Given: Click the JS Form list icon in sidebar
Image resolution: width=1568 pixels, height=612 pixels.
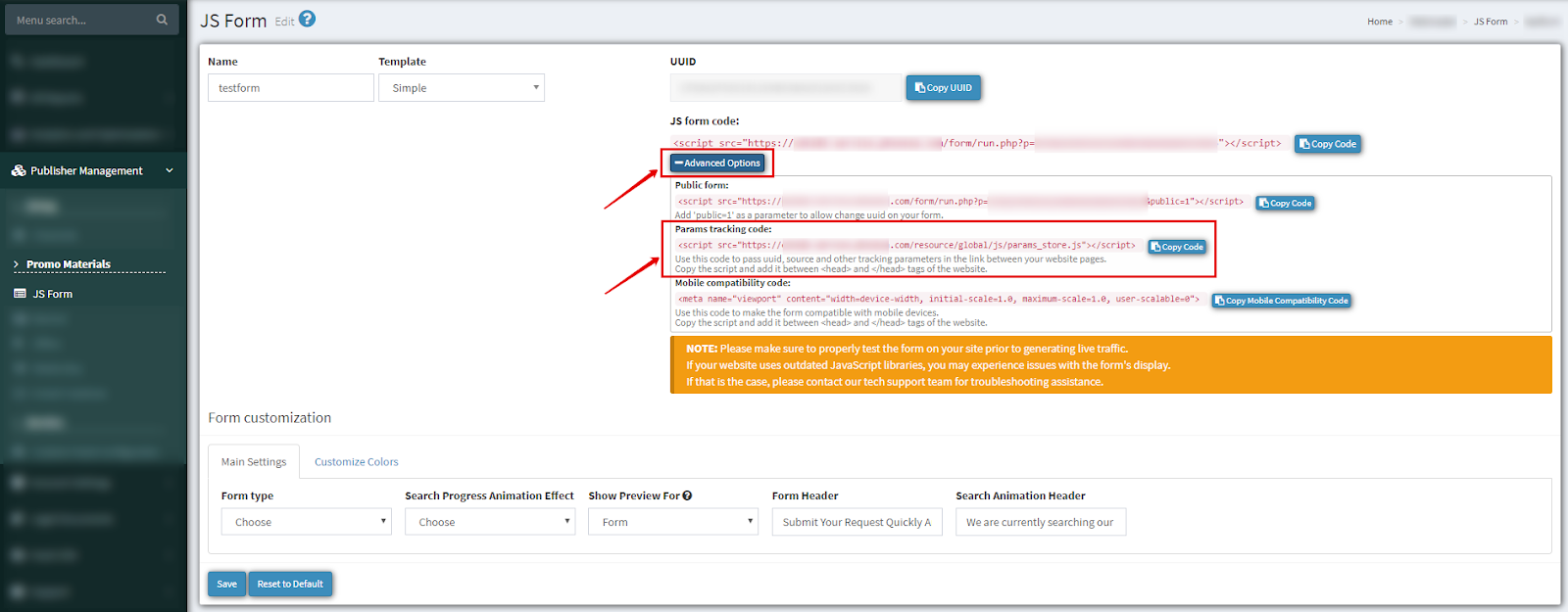Looking at the screenshot, I should (20, 294).
